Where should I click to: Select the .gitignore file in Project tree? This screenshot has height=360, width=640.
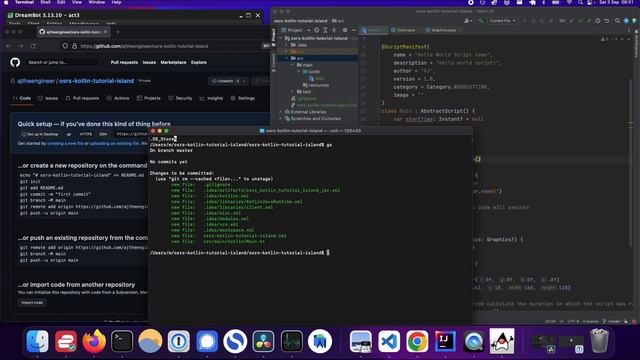coord(304,98)
